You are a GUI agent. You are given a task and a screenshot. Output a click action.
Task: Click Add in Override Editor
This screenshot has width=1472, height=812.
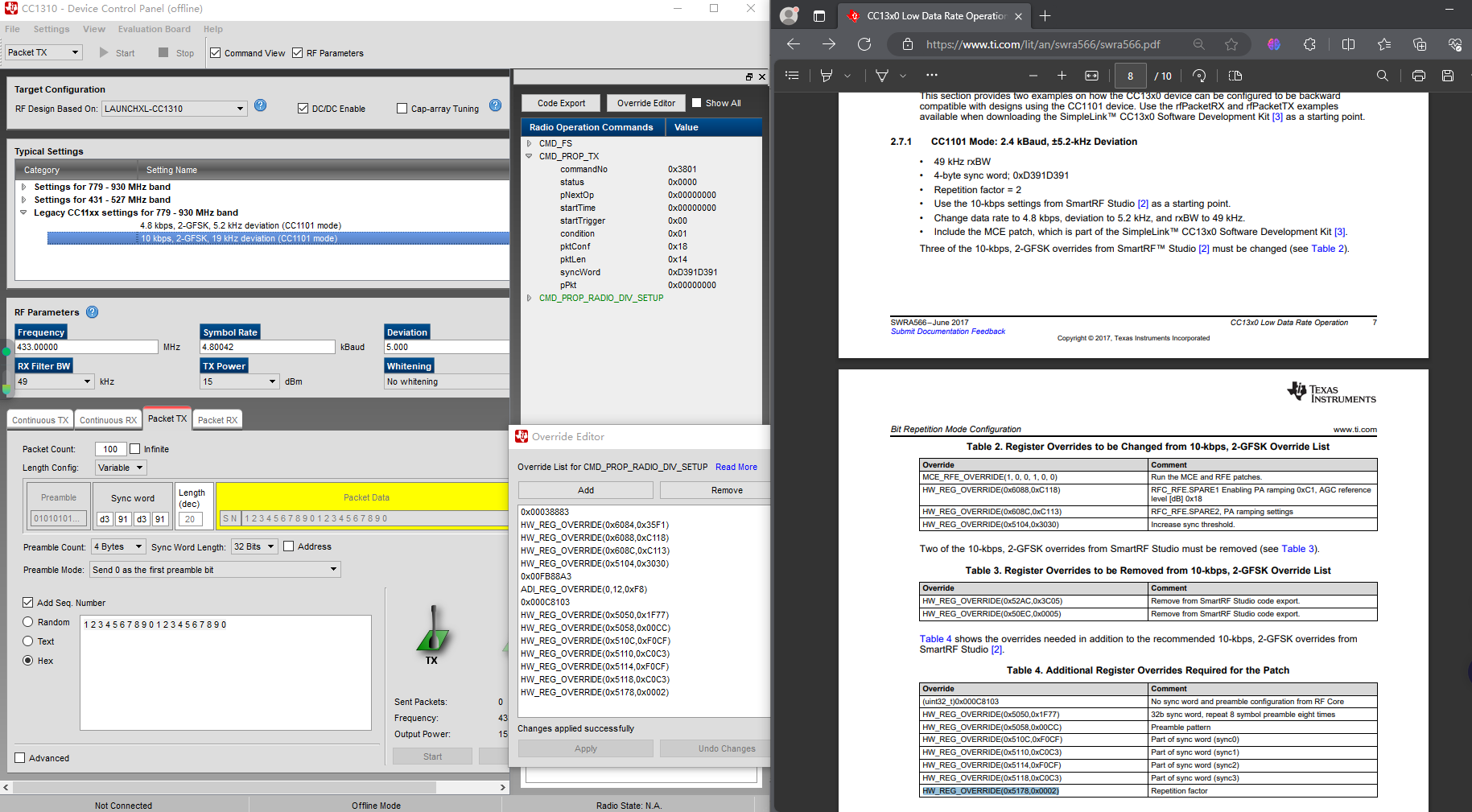pos(586,490)
